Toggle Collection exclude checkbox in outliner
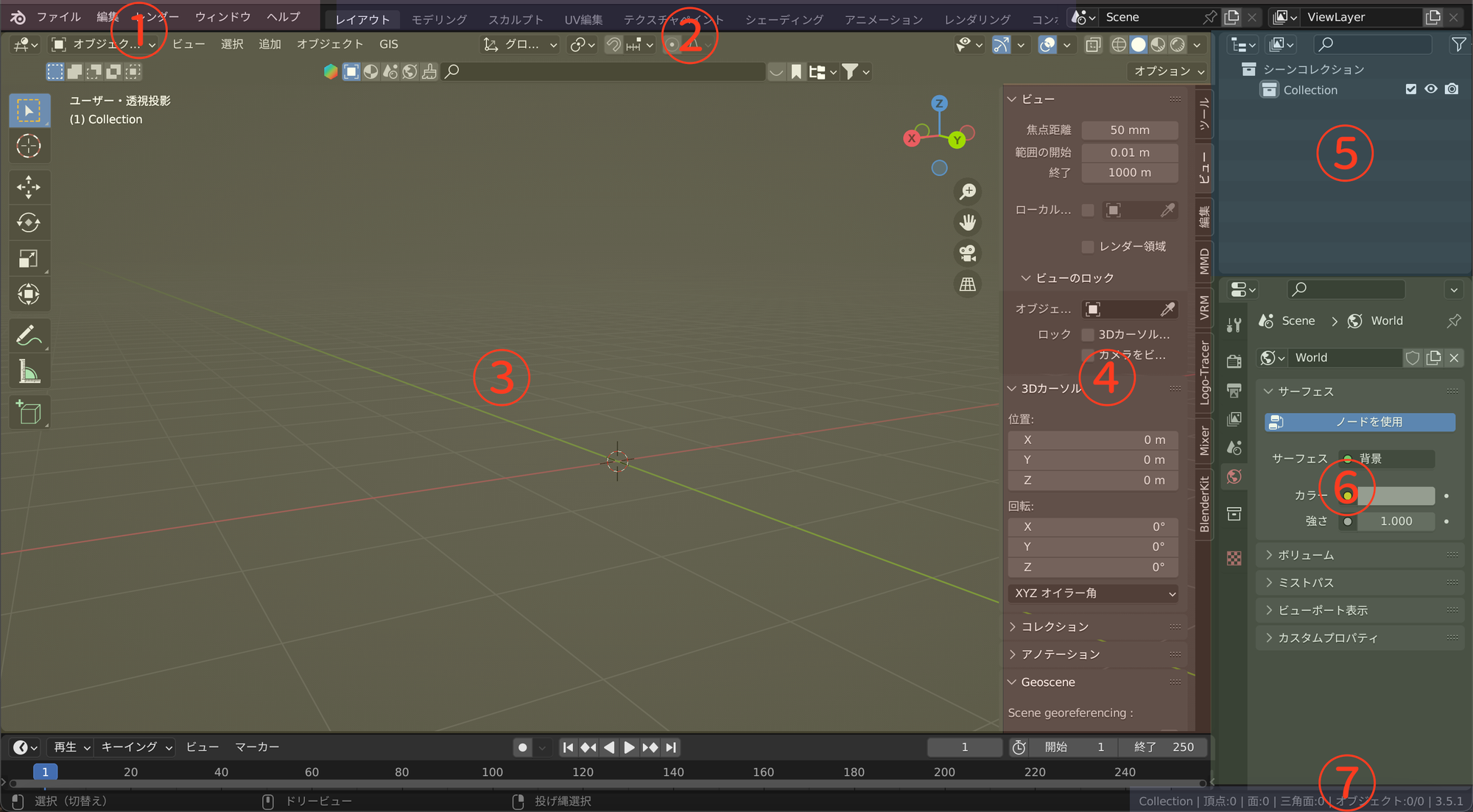This screenshot has height=812, width=1473. click(1411, 89)
